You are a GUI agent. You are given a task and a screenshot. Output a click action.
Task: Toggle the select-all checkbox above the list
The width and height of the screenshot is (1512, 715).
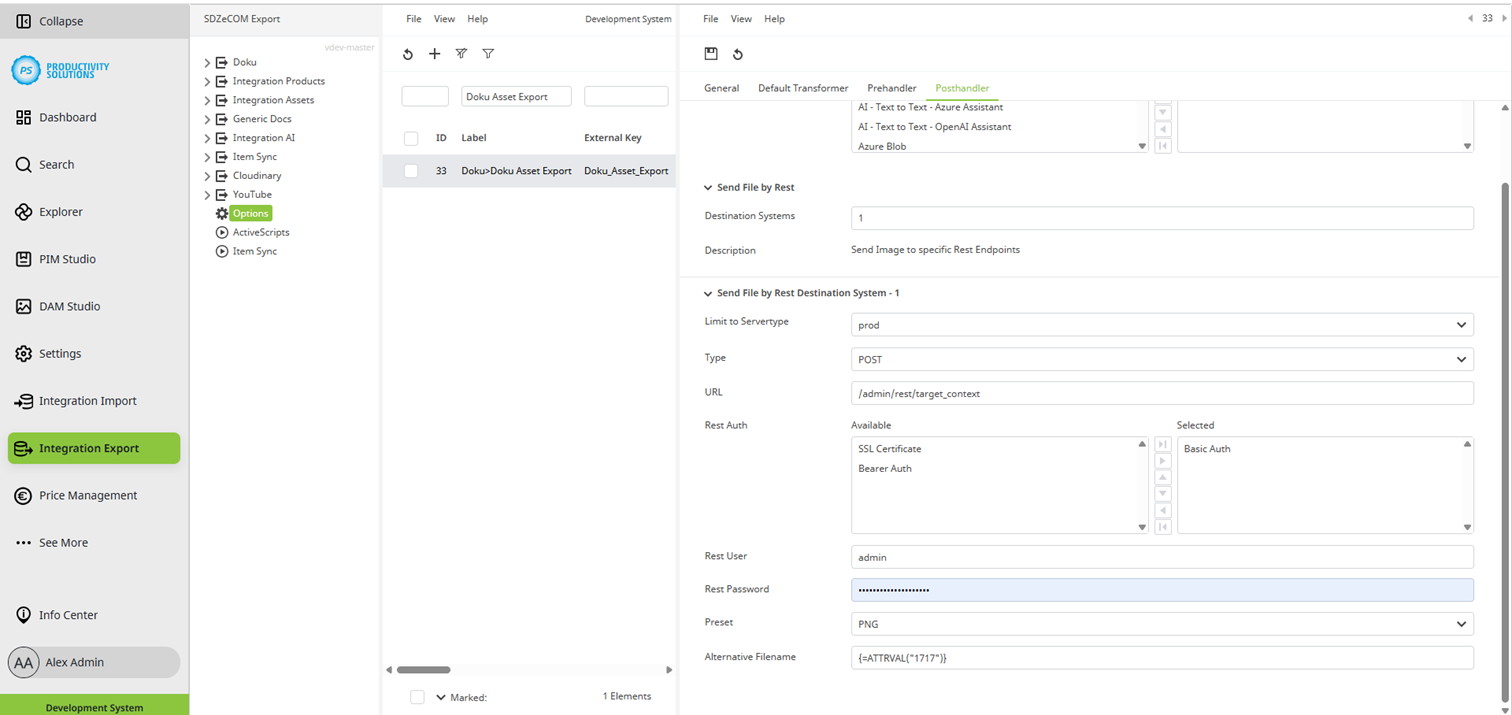pyautogui.click(x=410, y=138)
